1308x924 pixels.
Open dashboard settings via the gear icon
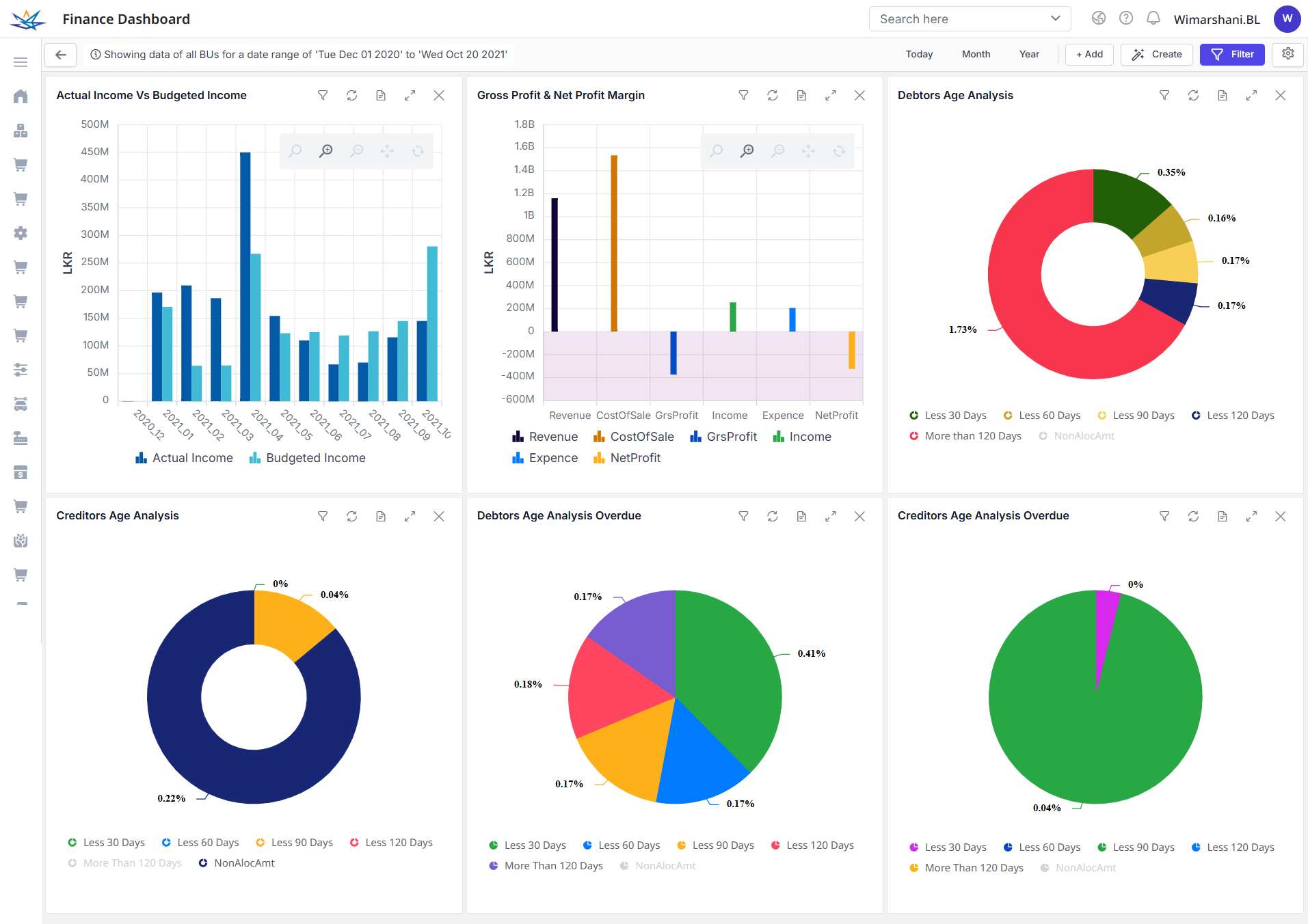pyautogui.click(x=1288, y=54)
